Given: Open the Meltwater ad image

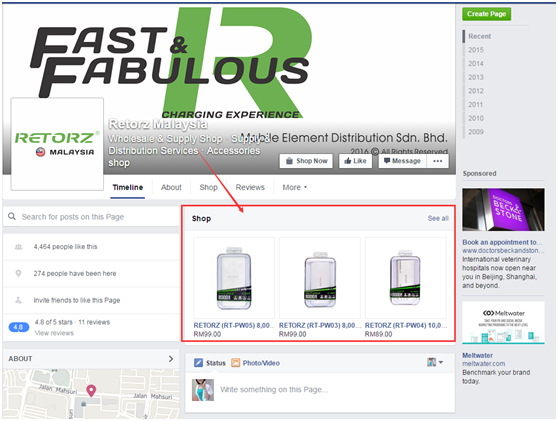Looking at the screenshot, I should click(x=503, y=323).
